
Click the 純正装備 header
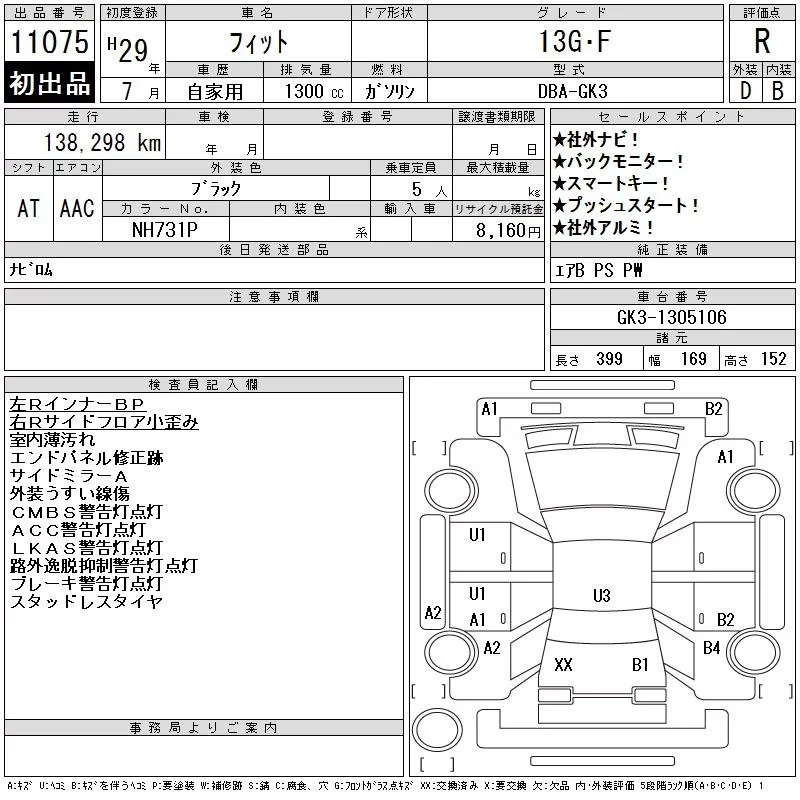pyautogui.click(x=672, y=249)
